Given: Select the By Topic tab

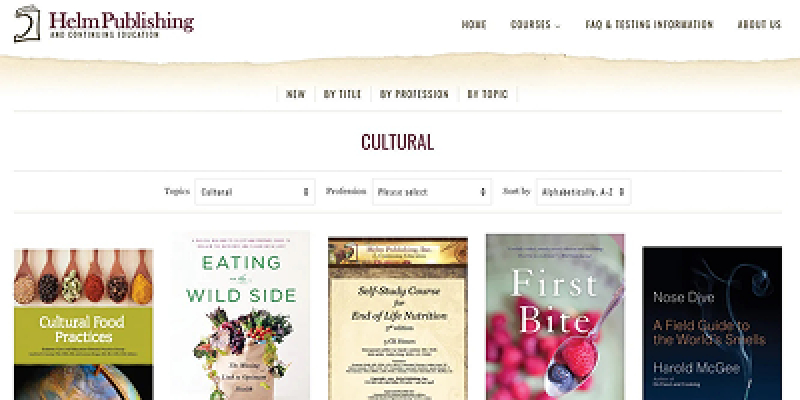Looking at the screenshot, I should [488, 94].
